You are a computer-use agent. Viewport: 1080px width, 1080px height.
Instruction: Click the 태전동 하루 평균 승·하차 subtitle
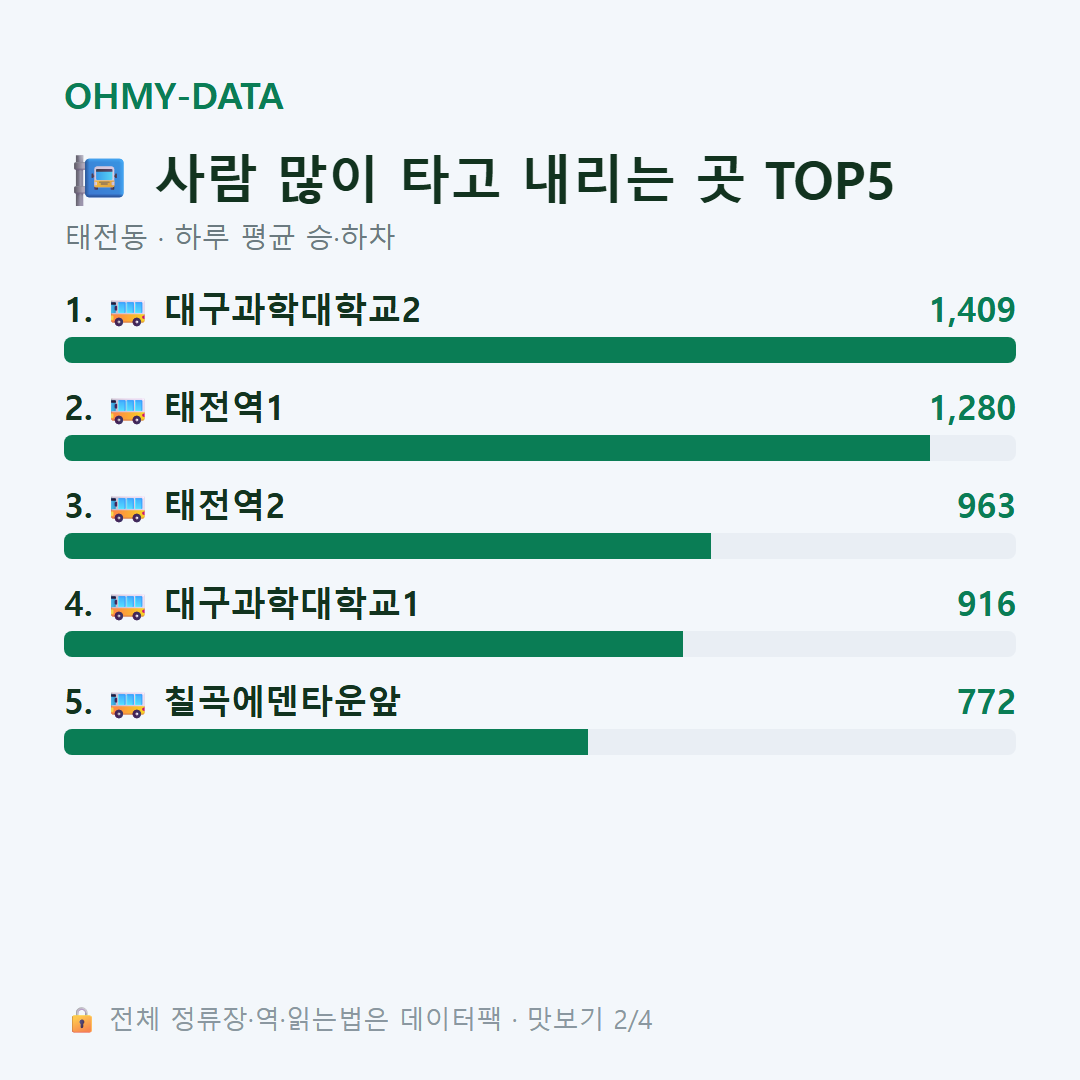click(x=230, y=237)
